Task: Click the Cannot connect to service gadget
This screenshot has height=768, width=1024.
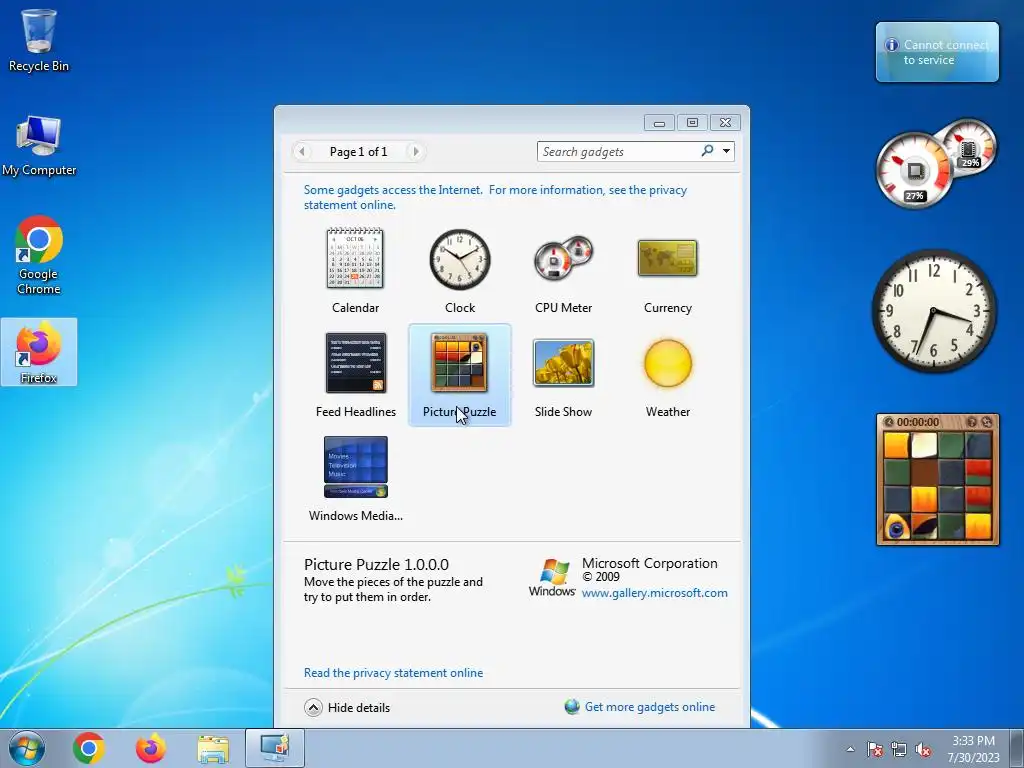Action: point(937,52)
